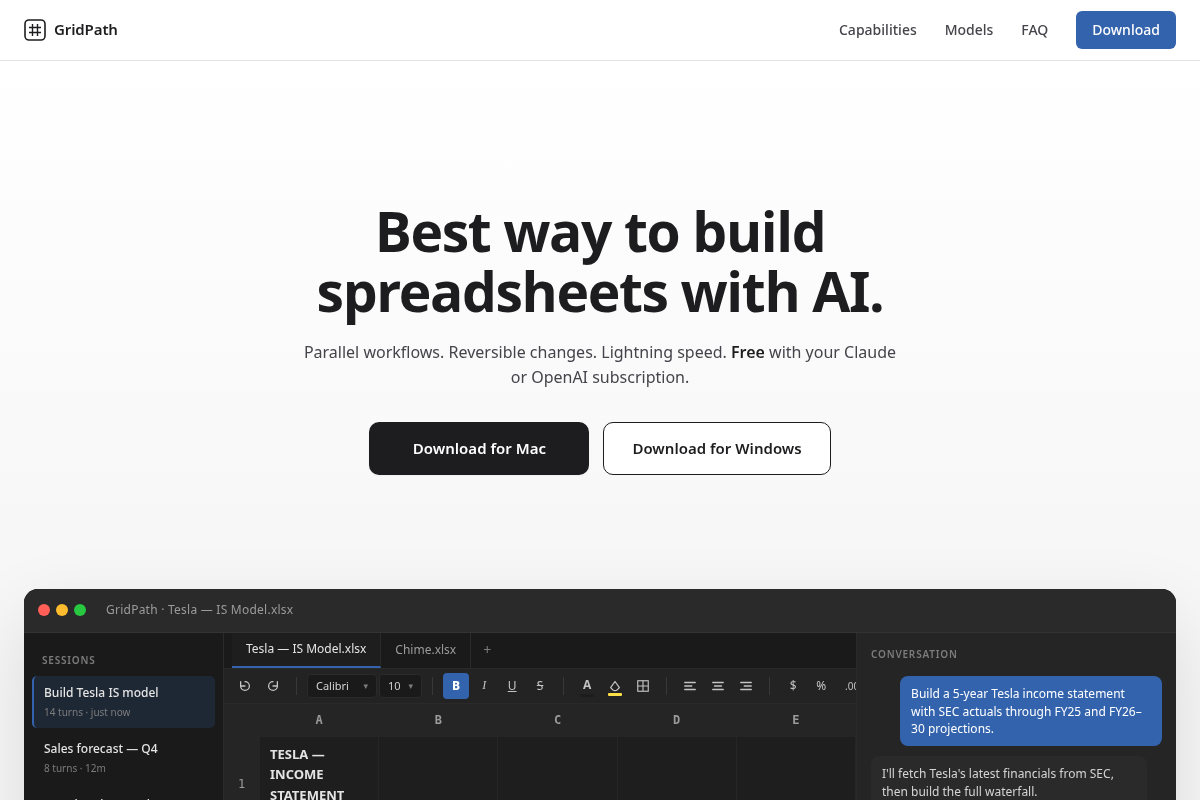Click the SESSIONS sidebar heading
Viewport: 1200px width, 800px height.
(x=69, y=660)
